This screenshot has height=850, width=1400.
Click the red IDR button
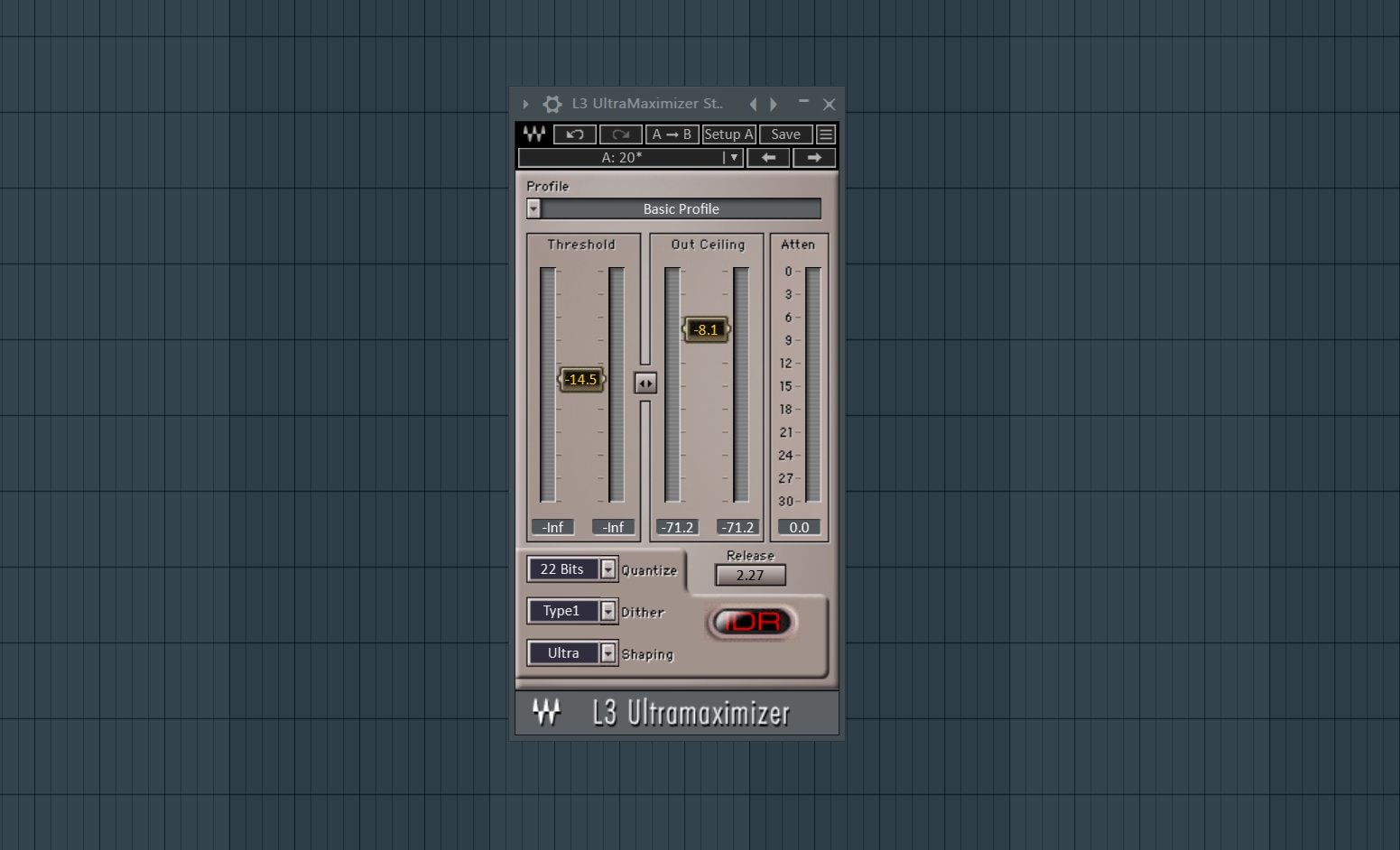coord(753,622)
